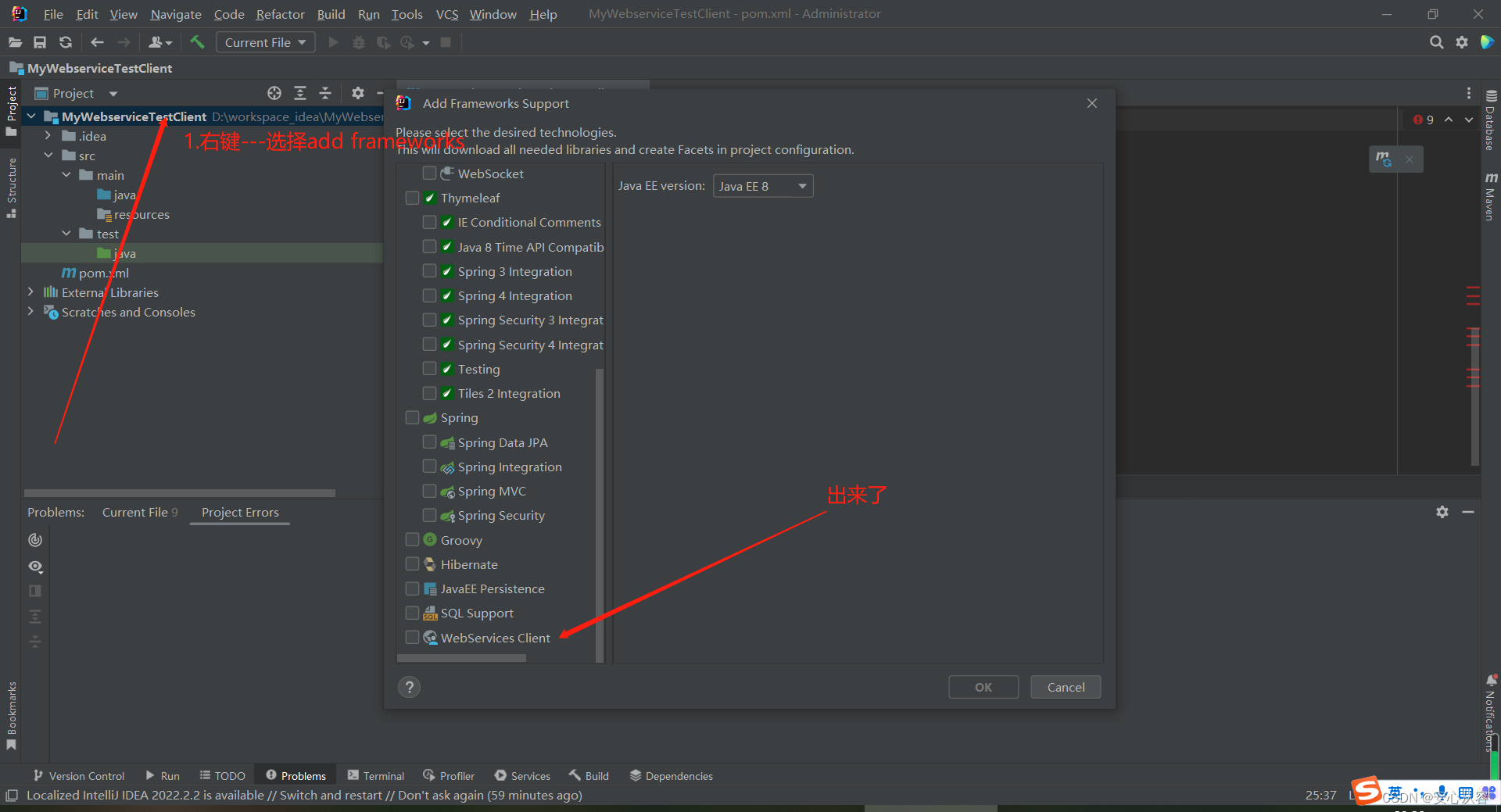Check the WebServices Client option

click(x=413, y=637)
